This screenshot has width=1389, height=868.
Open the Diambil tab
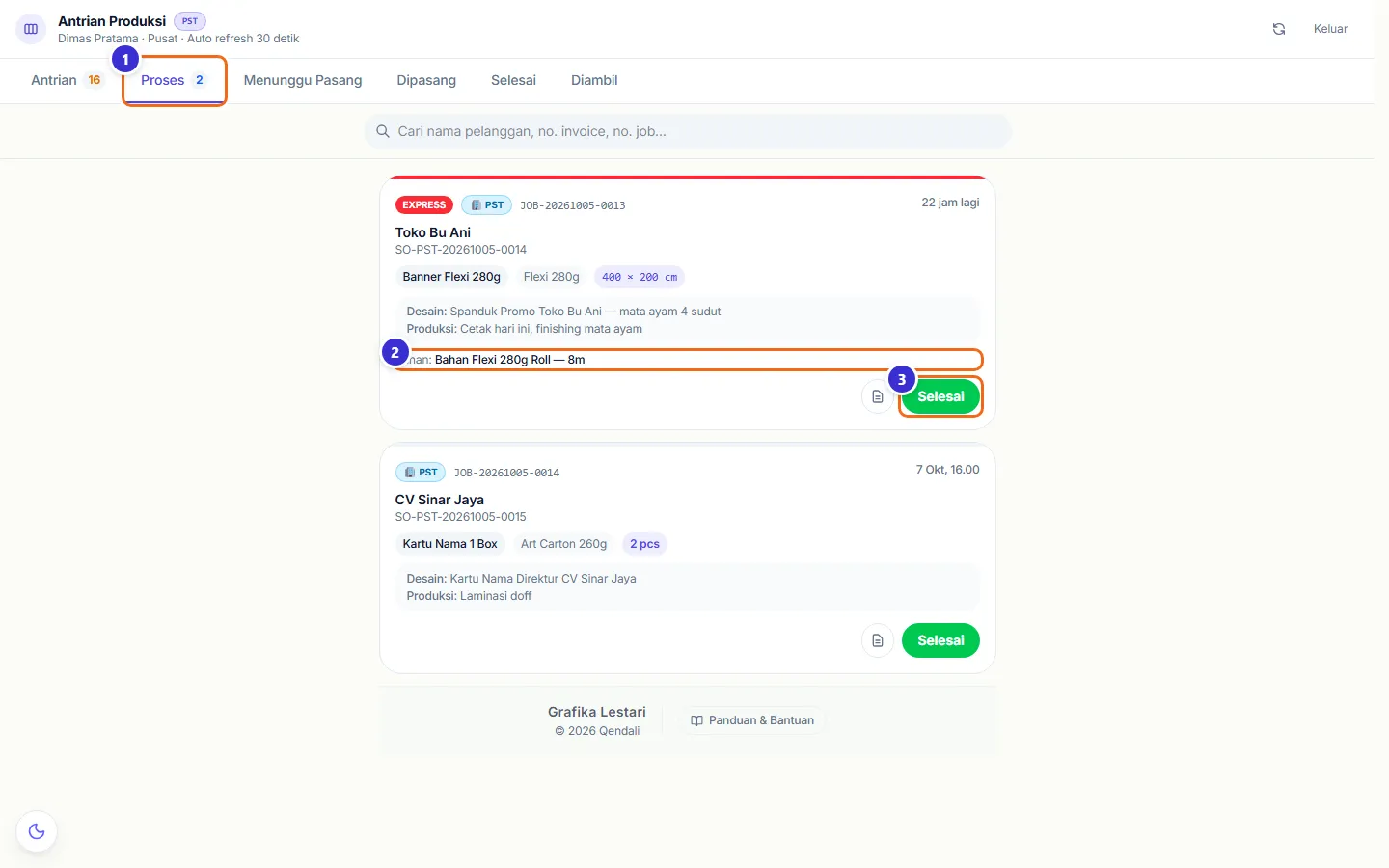tap(594, 80)
